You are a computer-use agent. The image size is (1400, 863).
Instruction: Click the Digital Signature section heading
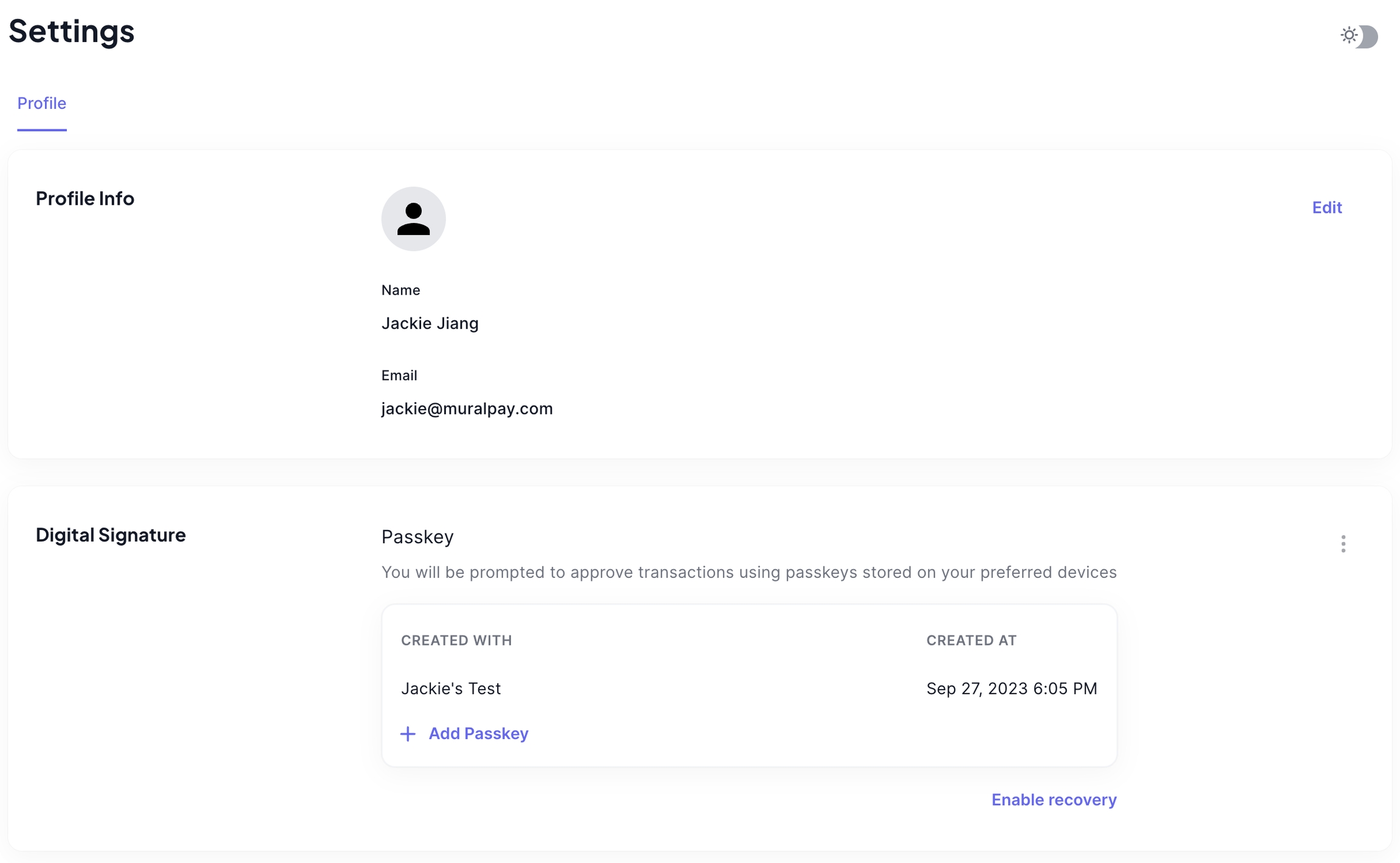pos(111,535)
